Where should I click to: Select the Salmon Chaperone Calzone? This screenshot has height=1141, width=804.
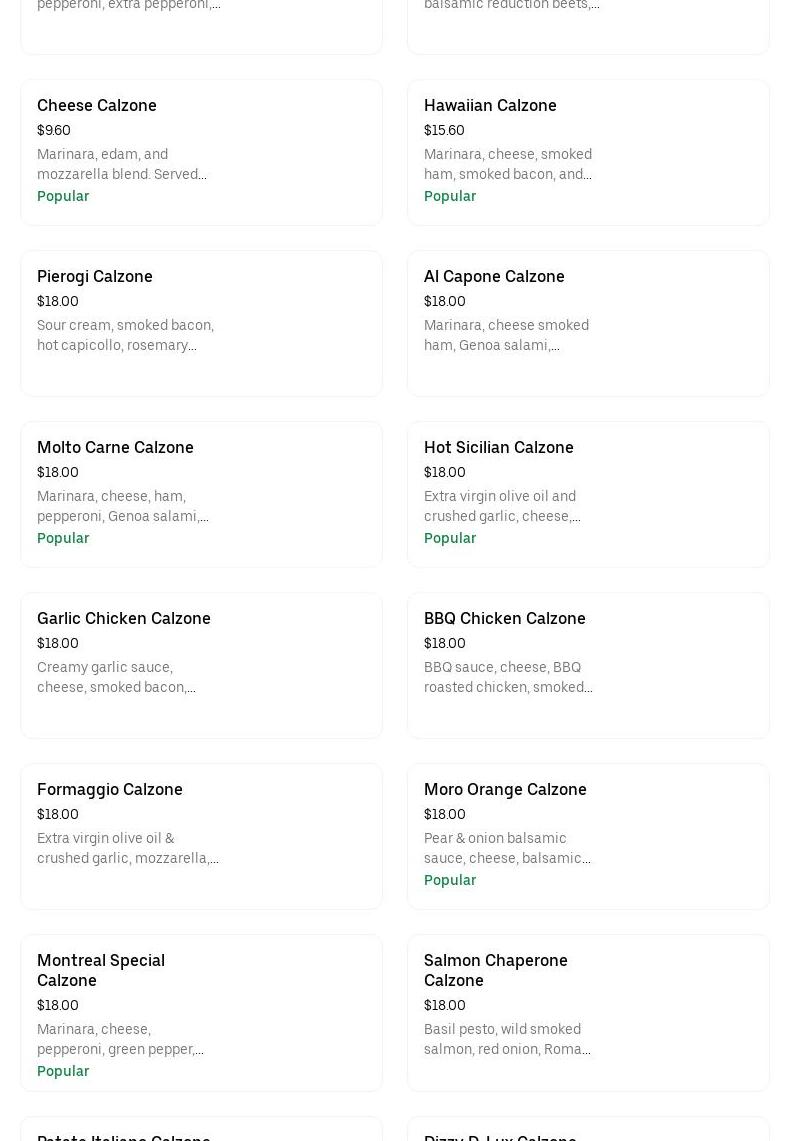click(x=496, y=970)
